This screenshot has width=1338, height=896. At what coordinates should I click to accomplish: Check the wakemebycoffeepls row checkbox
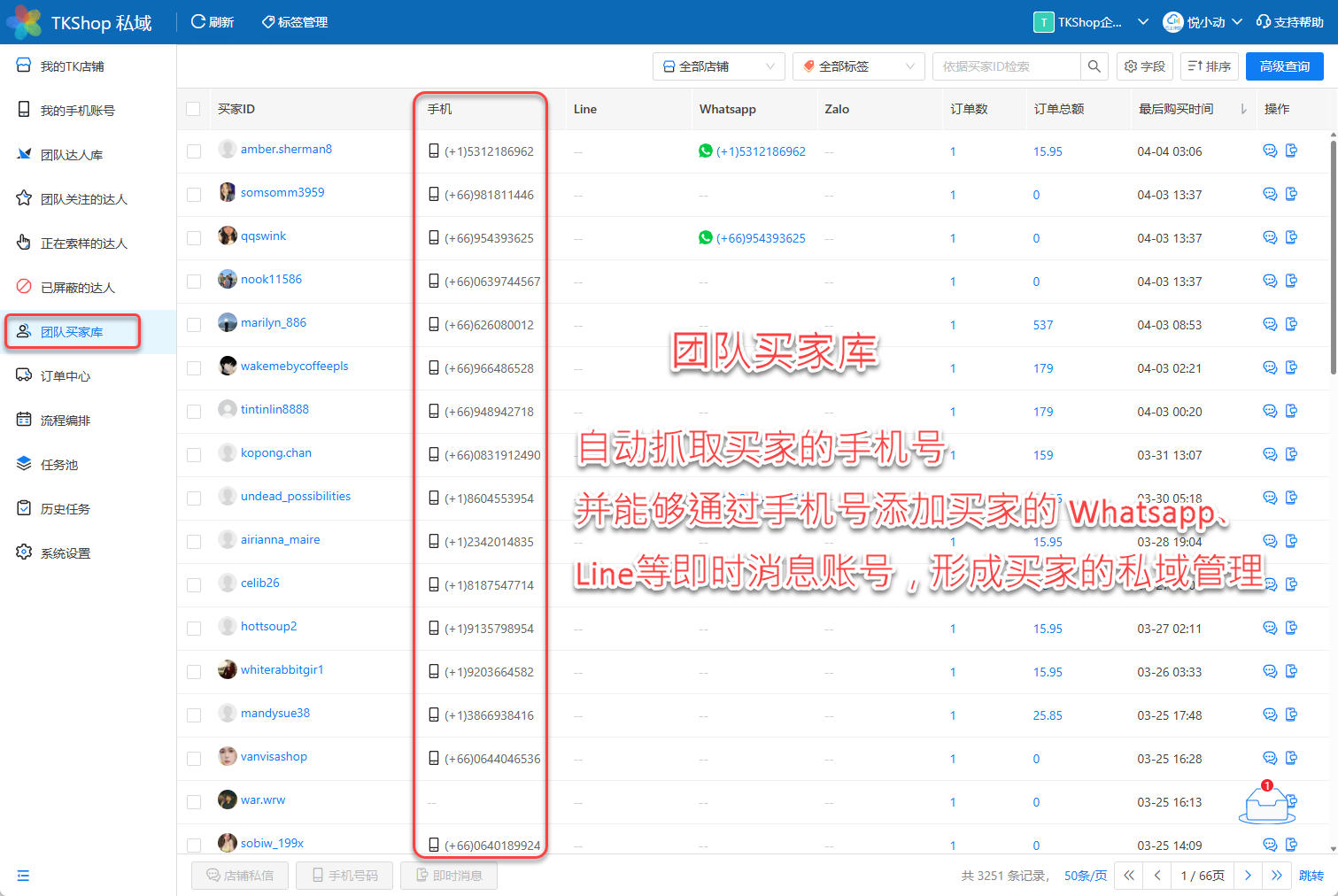(194, 368)
